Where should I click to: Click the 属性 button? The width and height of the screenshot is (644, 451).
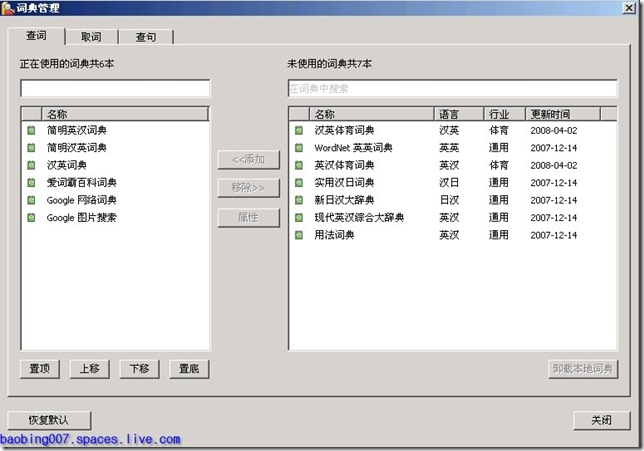click(x=248, y=218)
